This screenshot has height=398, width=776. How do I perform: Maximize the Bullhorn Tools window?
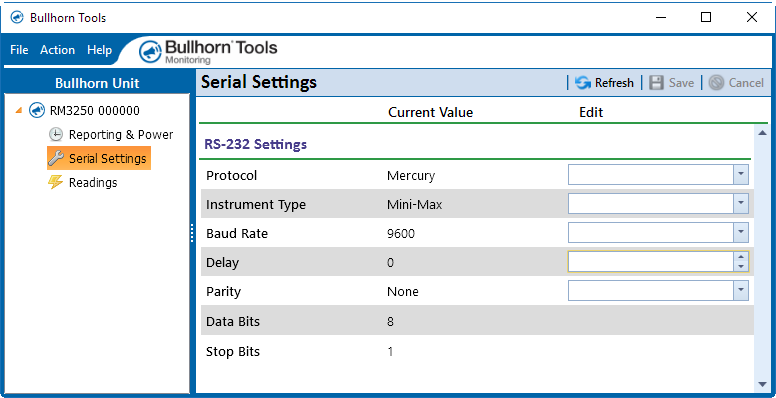pos(706,17)
